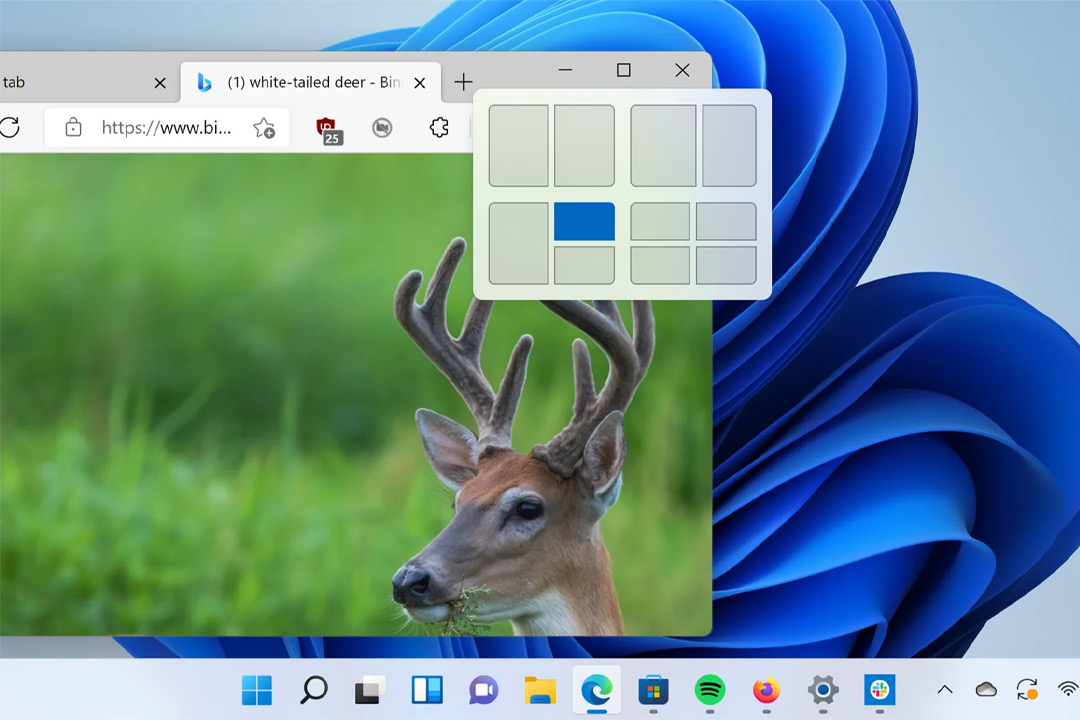Screen dimensions: 1080x720
Task: Open Settings gear on taskbar
Action: (823, 690)
